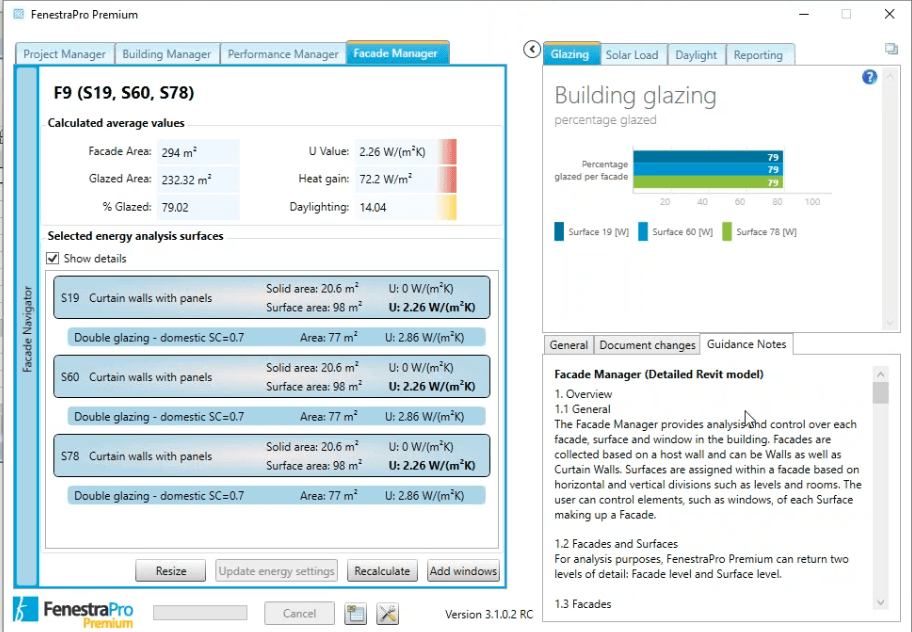Click the blue help question mark icon

click(x=869, y=77)
